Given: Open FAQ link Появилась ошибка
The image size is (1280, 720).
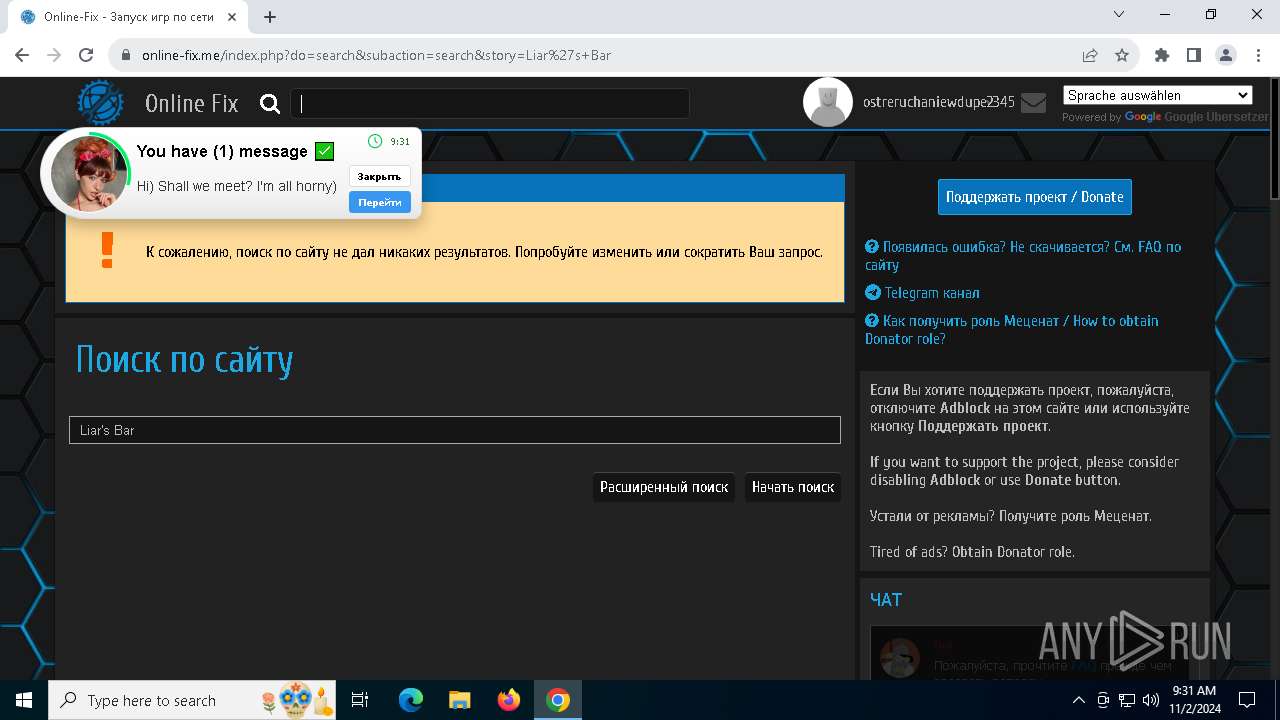Looking at the screenshot, I should tap(1023, 255).
